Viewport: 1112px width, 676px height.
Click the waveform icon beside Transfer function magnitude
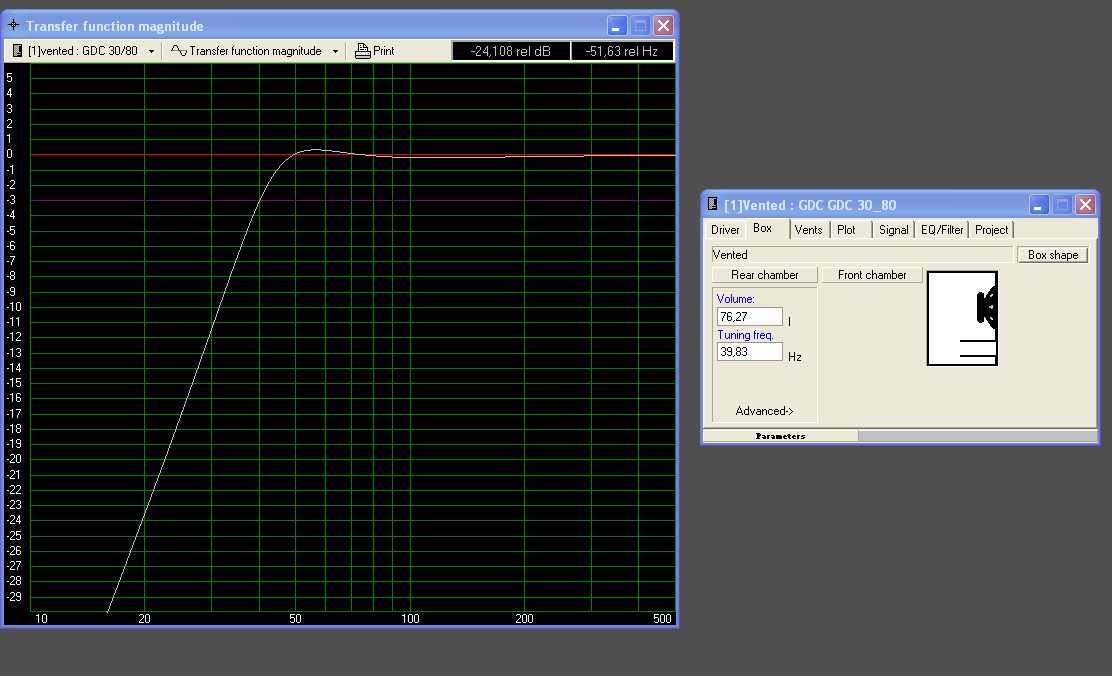[178, 51]
